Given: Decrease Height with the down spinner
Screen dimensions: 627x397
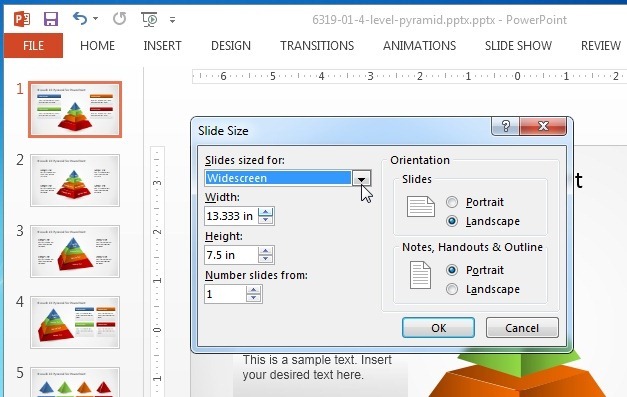Looking at the screenshot, I should coord(266,259).
